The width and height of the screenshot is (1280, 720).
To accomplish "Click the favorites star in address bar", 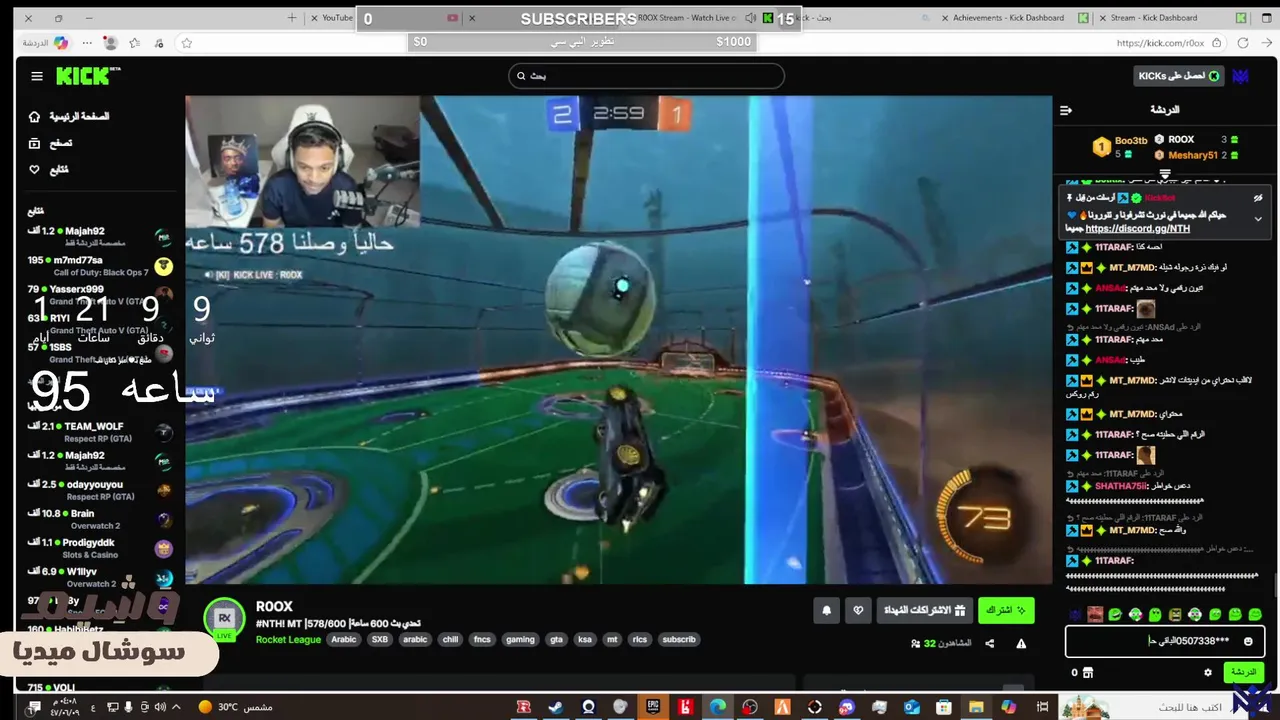I will click(x=186, y=43).
